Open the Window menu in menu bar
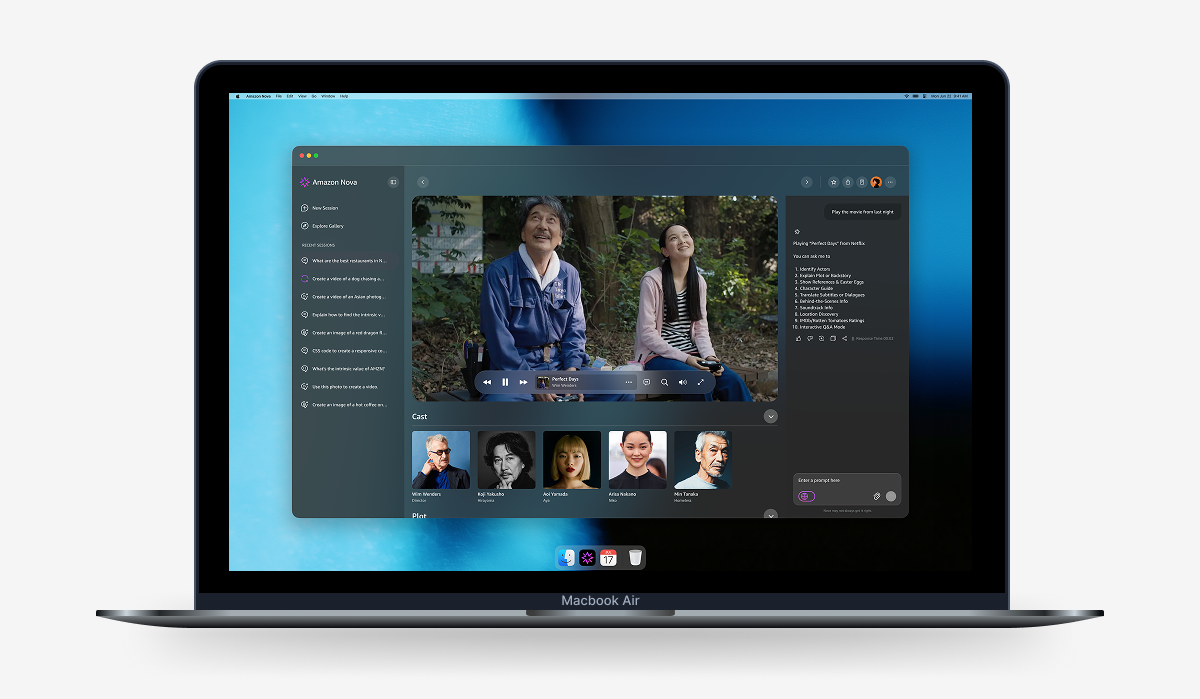Image resolution: width=1200 pixels, height=699 pixels. (328, 96)
